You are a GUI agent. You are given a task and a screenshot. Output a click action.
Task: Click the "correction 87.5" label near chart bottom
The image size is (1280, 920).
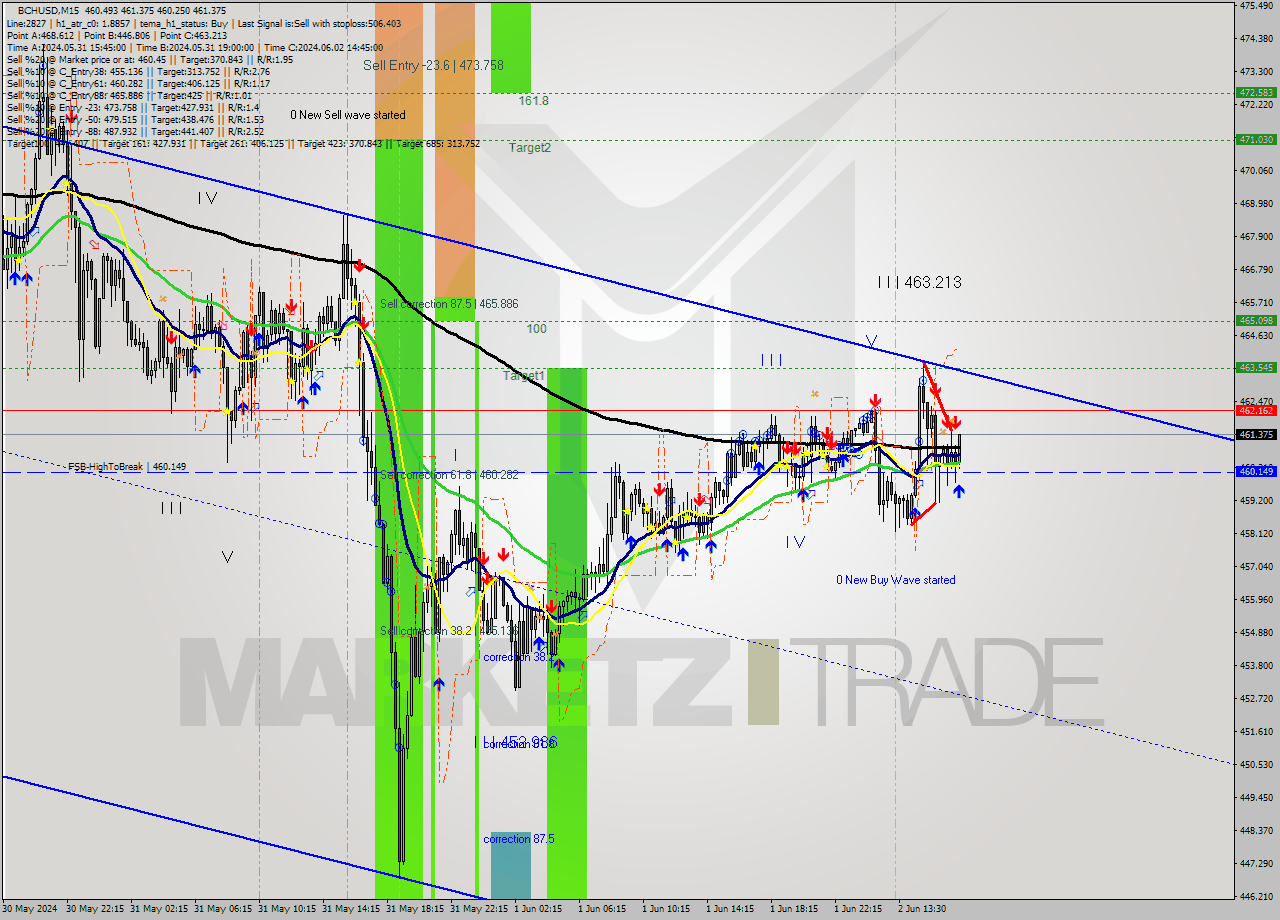point(518,839)
